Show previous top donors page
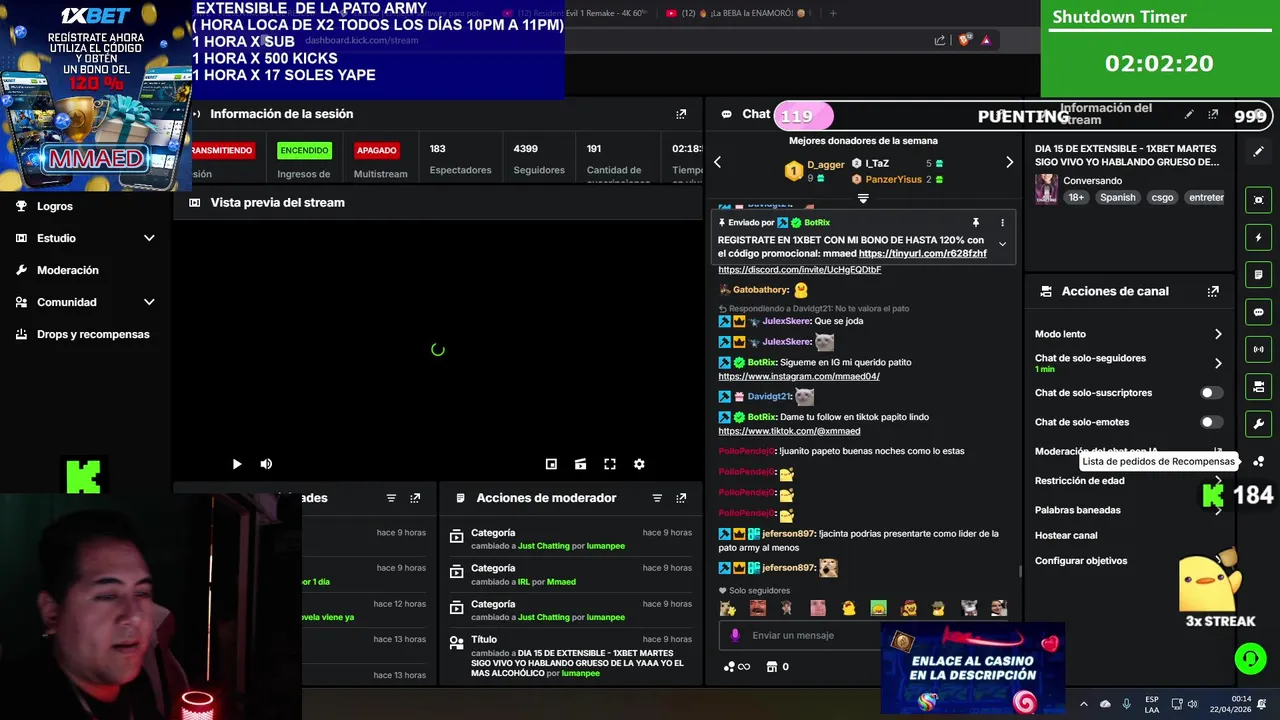 tap(717, 162)
